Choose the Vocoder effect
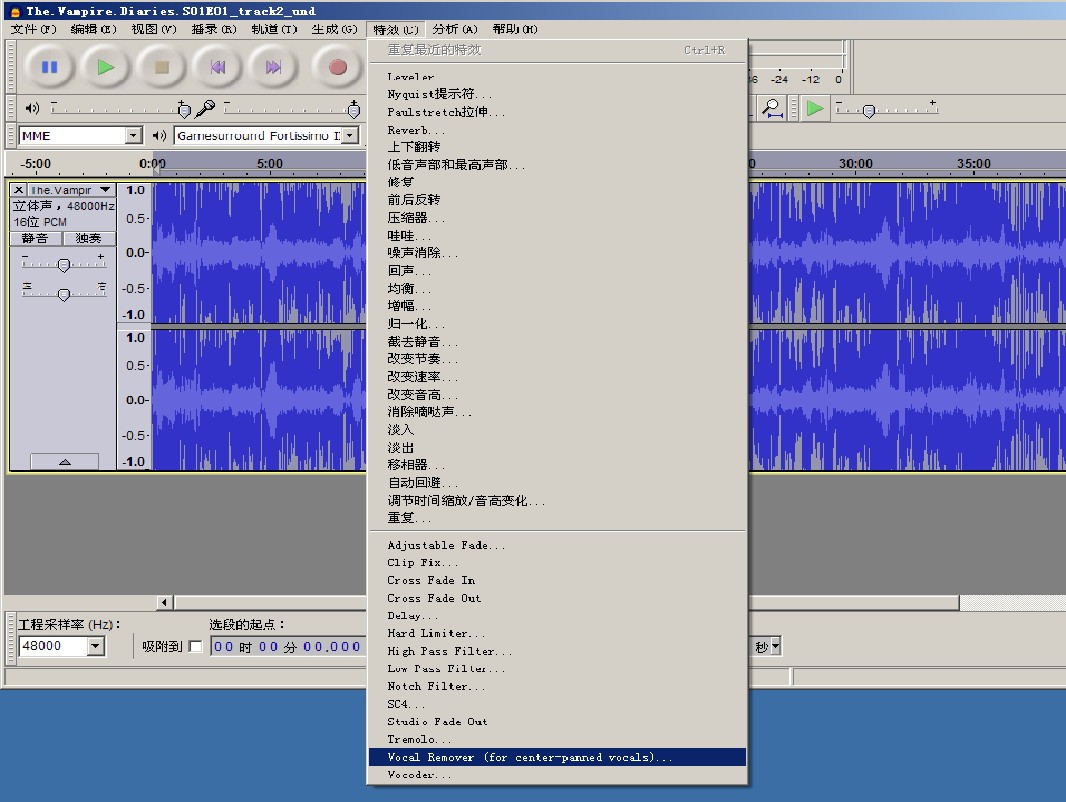Viewport: 1066px width, 802px height. coord(557,775)
